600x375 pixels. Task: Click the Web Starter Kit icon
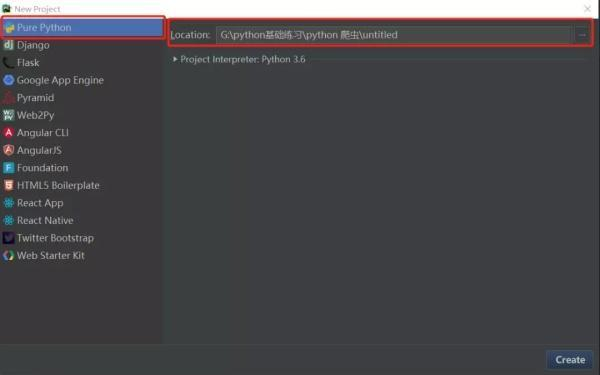click(8, 255)
